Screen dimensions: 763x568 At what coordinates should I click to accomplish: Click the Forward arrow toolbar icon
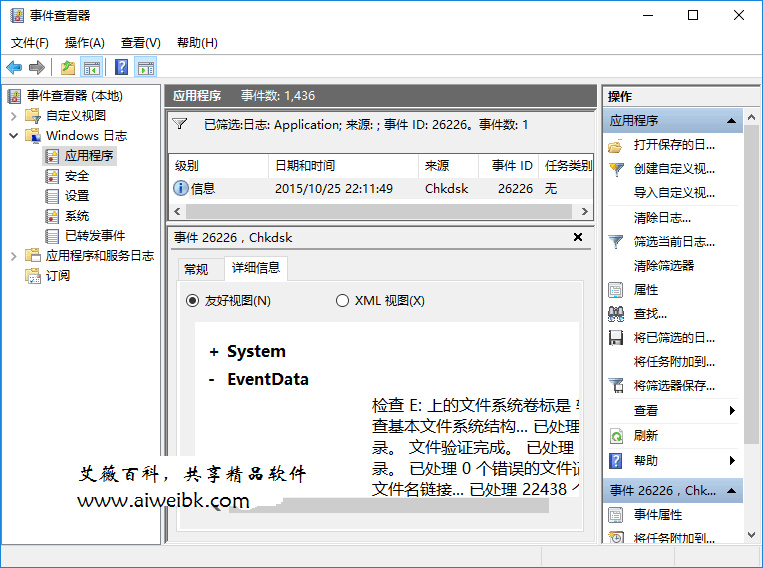pos(36,67)
